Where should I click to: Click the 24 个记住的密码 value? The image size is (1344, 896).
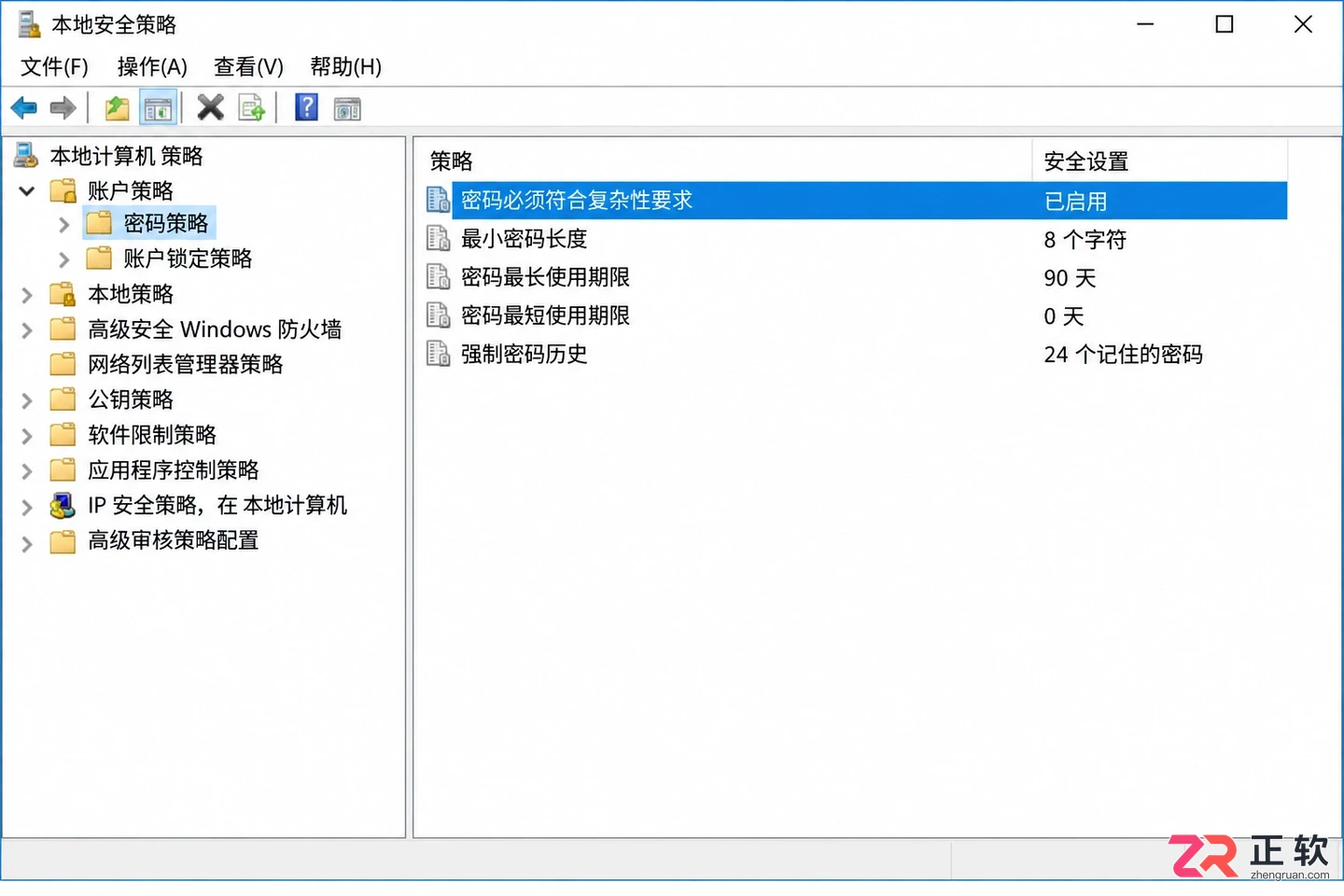click(1123, 354)
